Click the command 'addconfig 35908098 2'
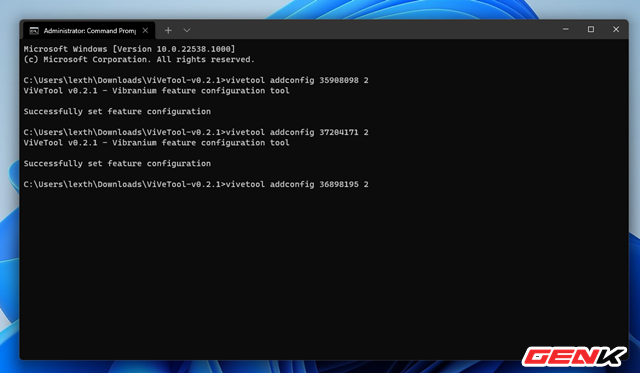Screen dimensions: 640x373 click(x=319, y=80)
